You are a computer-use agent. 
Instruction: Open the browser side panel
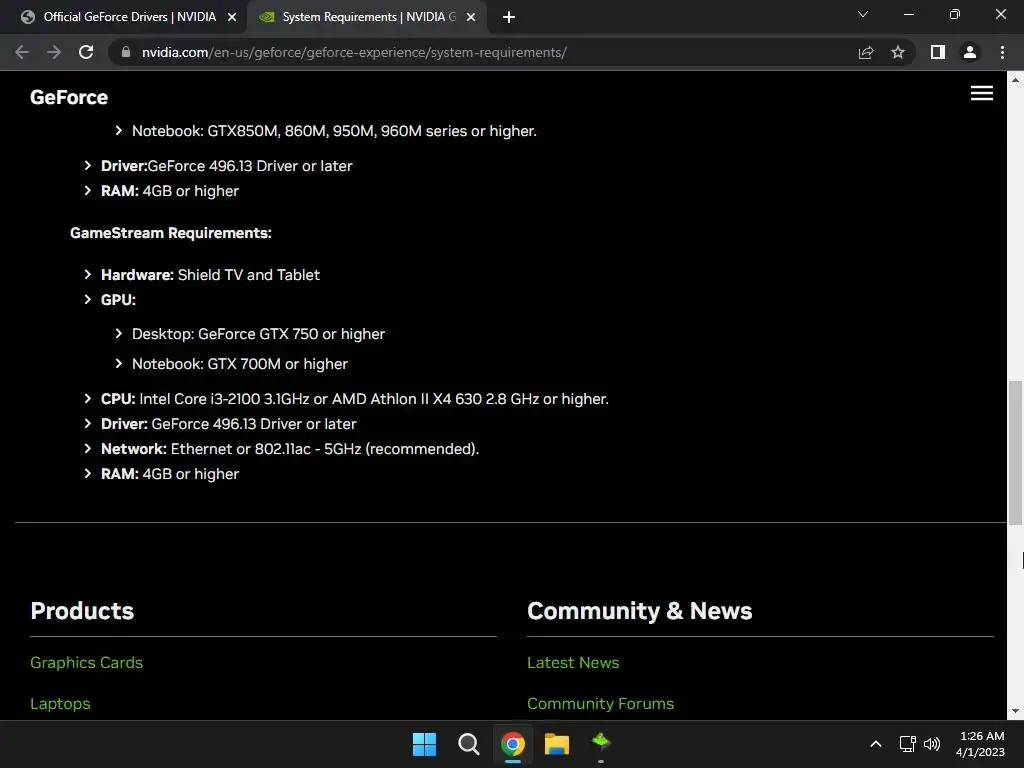pos(938,52)
